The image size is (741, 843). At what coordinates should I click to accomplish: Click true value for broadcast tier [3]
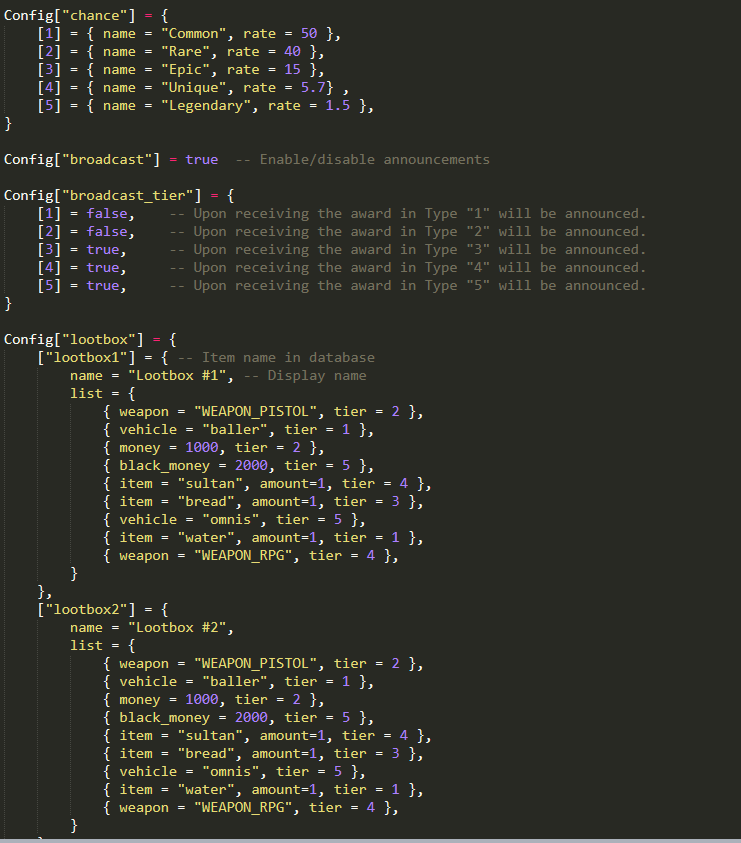click(103, 249)
